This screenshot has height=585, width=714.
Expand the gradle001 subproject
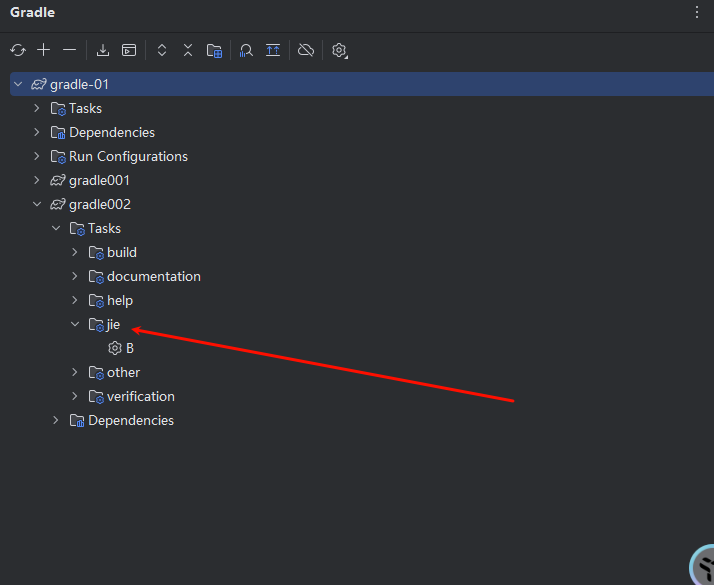click(37, 180)
